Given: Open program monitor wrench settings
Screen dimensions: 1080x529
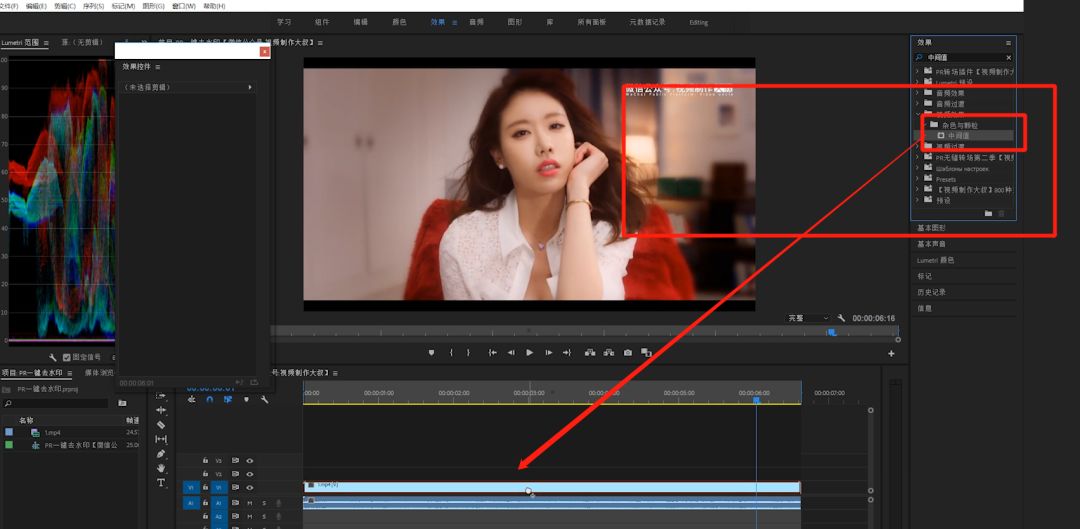Looking at the screenshot, I should coord(841,318).
